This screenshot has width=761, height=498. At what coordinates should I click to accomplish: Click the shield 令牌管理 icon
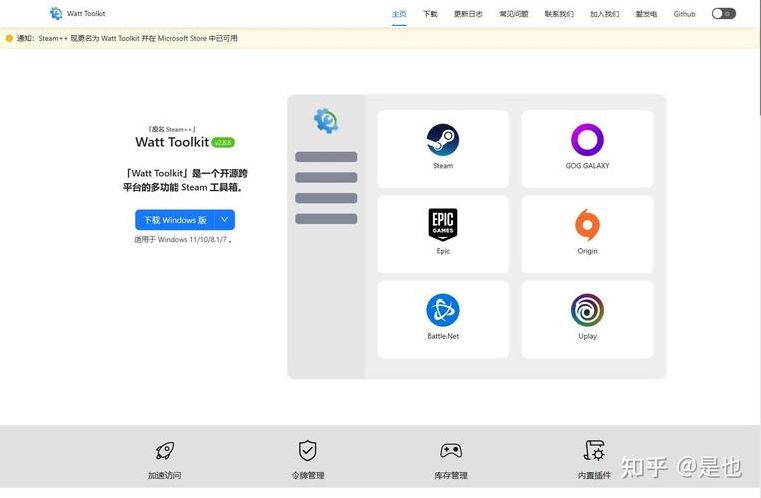click(308, 451)
